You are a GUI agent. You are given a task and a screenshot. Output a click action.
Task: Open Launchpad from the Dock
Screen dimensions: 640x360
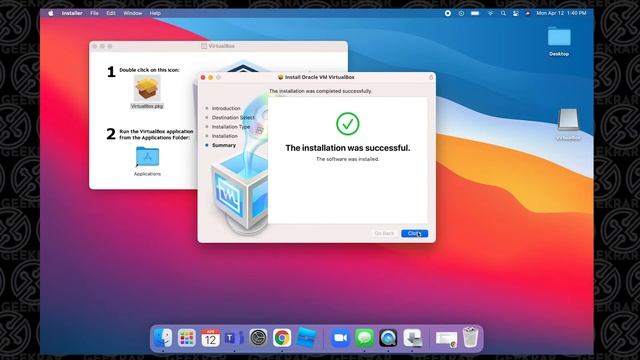(x=187, y=338)
